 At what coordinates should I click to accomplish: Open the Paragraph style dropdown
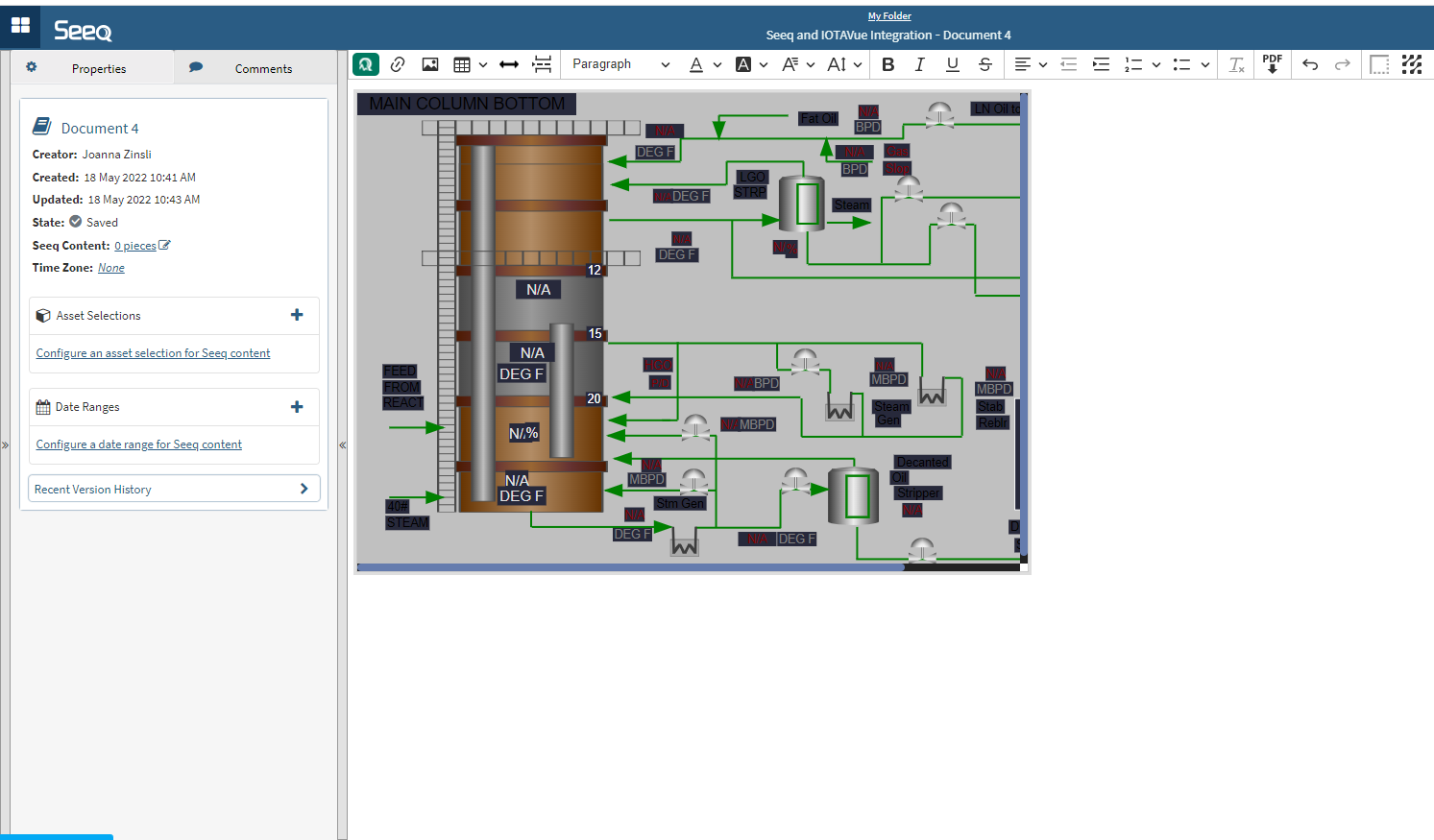[x=620, y=64]
